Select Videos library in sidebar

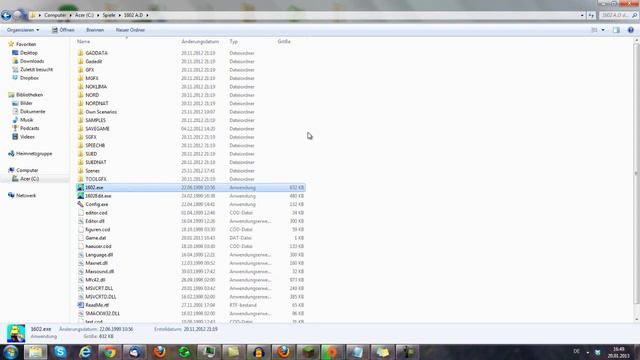27,137
